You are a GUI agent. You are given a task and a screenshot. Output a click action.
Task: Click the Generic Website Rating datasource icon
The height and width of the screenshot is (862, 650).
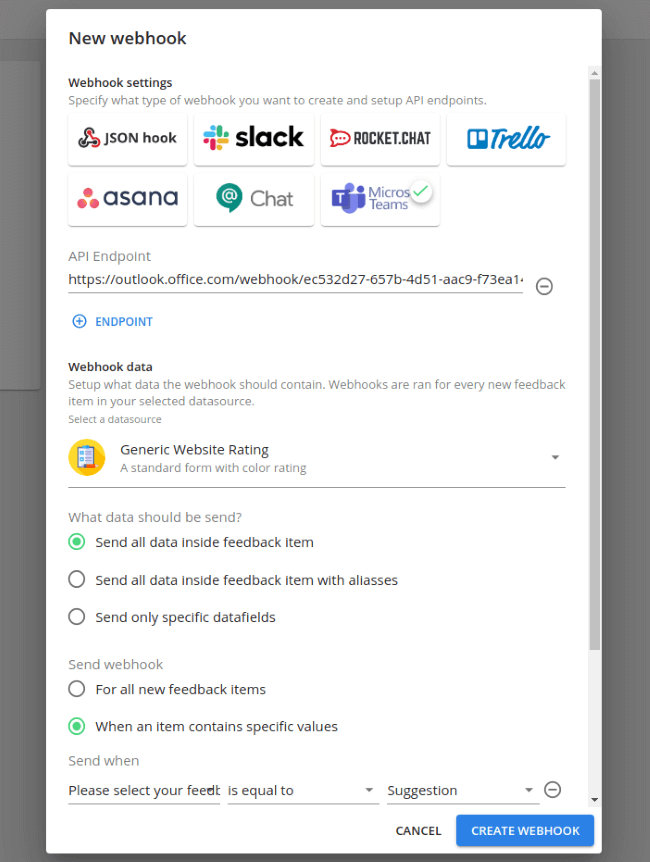(x=87, y=457)
